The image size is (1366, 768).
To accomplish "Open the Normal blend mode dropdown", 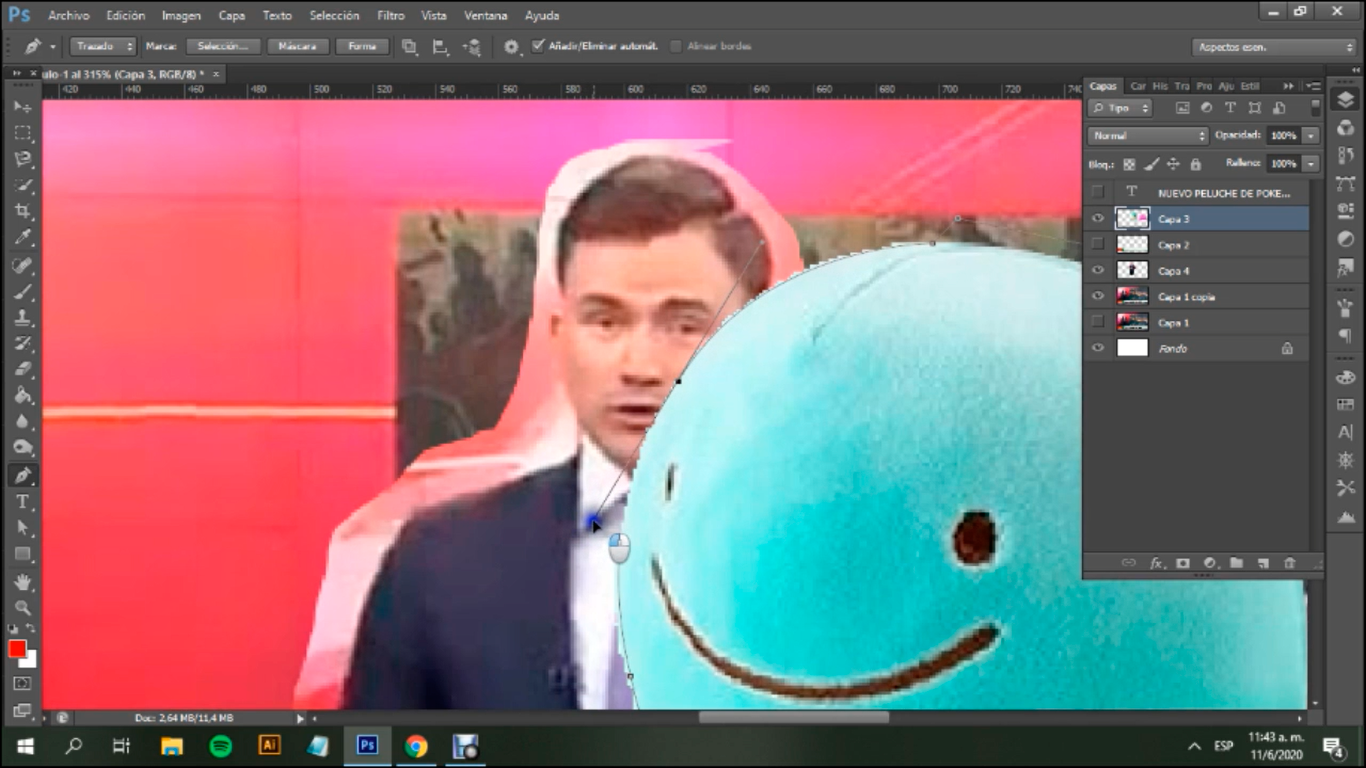I will coord(1147,136).
